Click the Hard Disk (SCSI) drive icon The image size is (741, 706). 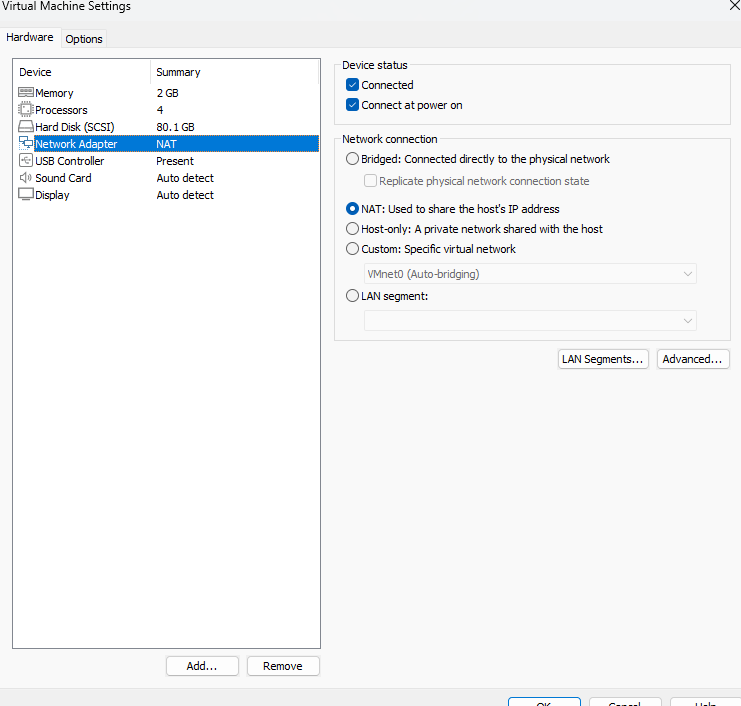tap(26, 126)
